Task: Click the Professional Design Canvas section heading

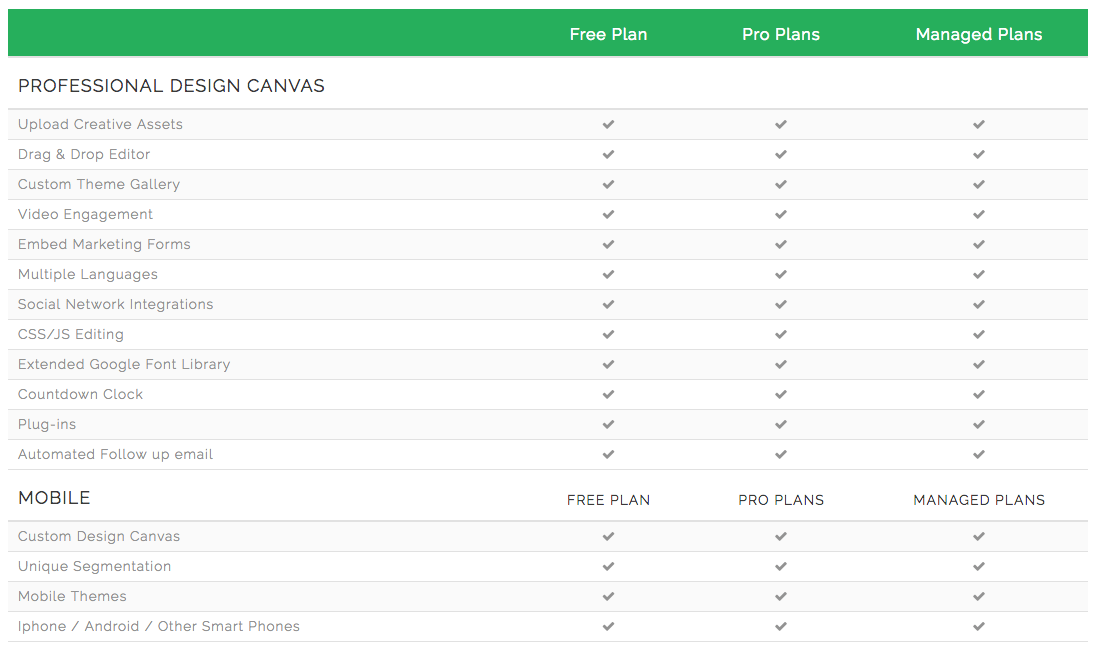Action: tap(171, 86)
